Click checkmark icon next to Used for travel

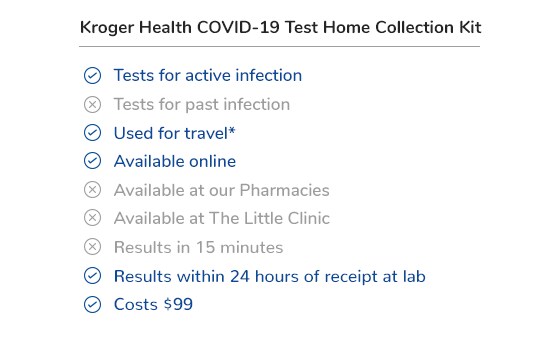[92, 133]
